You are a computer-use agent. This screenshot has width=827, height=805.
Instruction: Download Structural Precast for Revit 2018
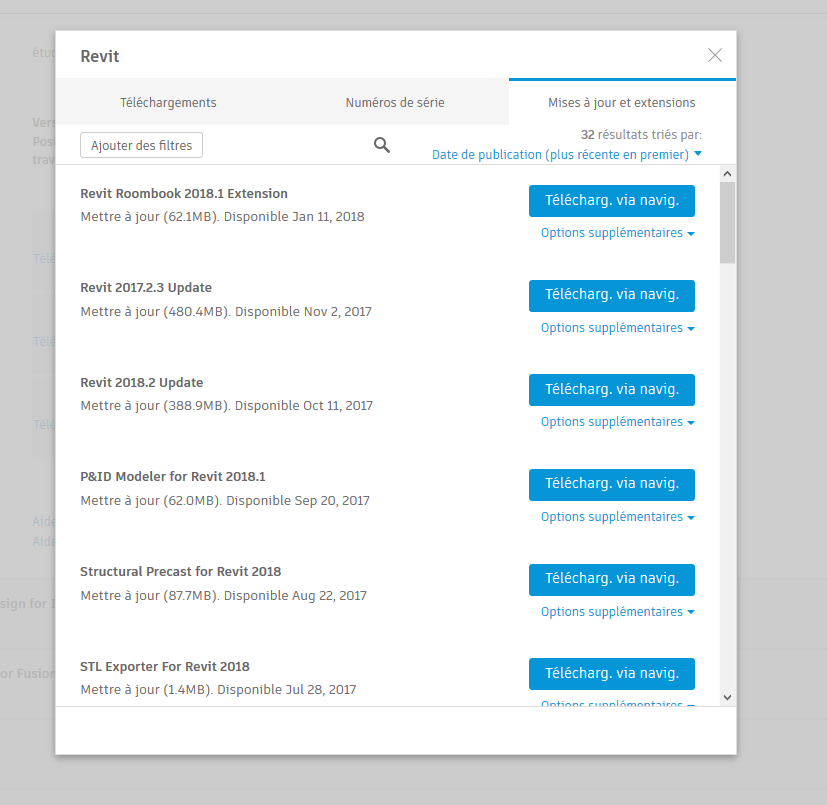tap(611, 579)
